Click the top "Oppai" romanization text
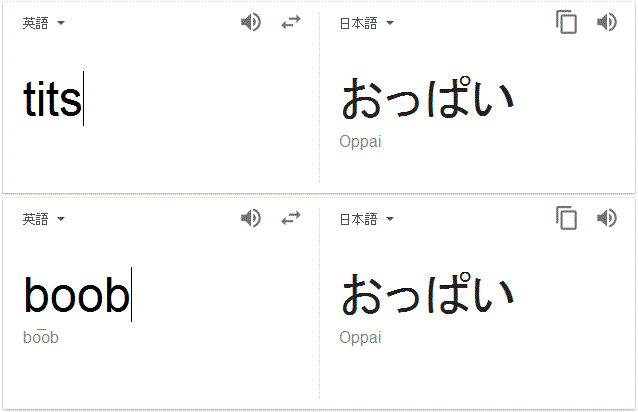 tap(360, 142)
